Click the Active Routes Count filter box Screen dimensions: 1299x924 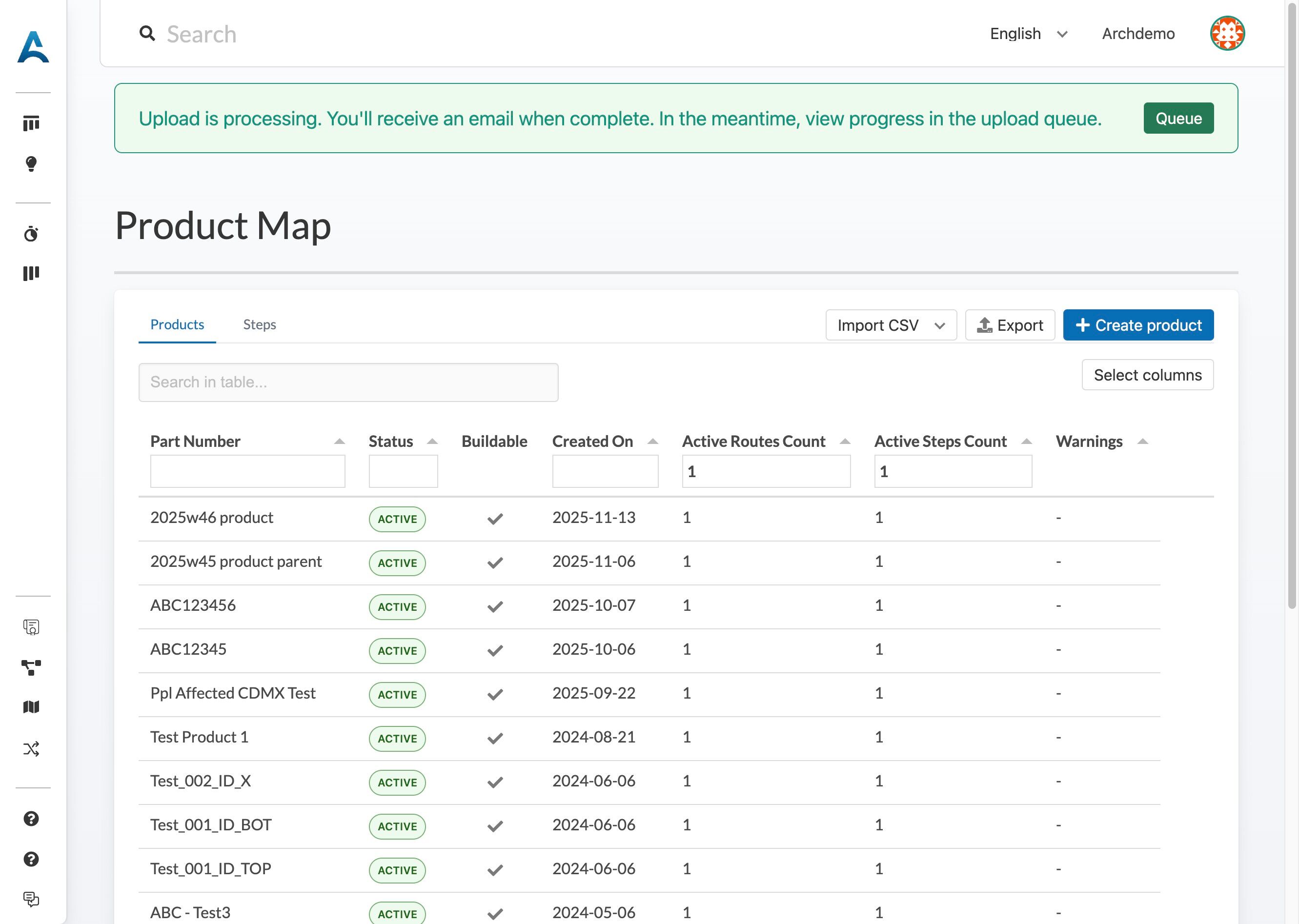[766, 472]
